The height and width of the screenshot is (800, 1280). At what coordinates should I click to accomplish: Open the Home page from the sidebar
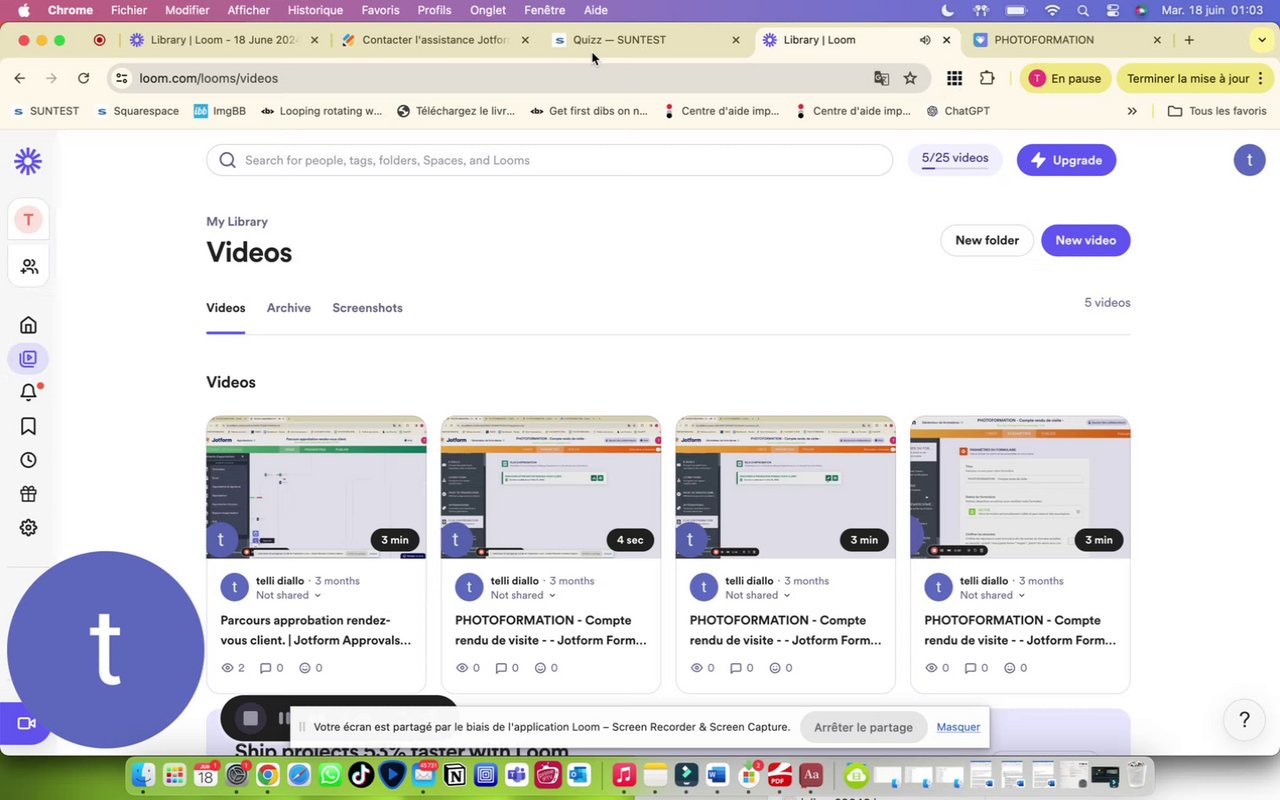(x=28, y=325)
